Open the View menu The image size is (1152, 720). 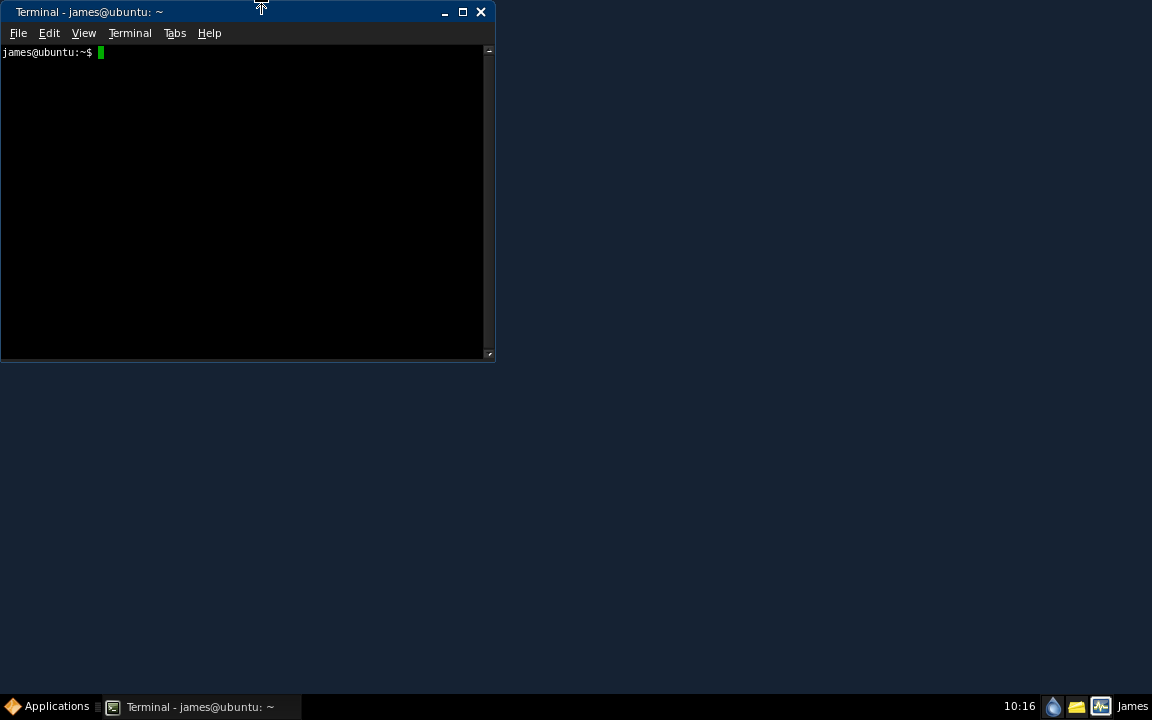coord(83,33)
